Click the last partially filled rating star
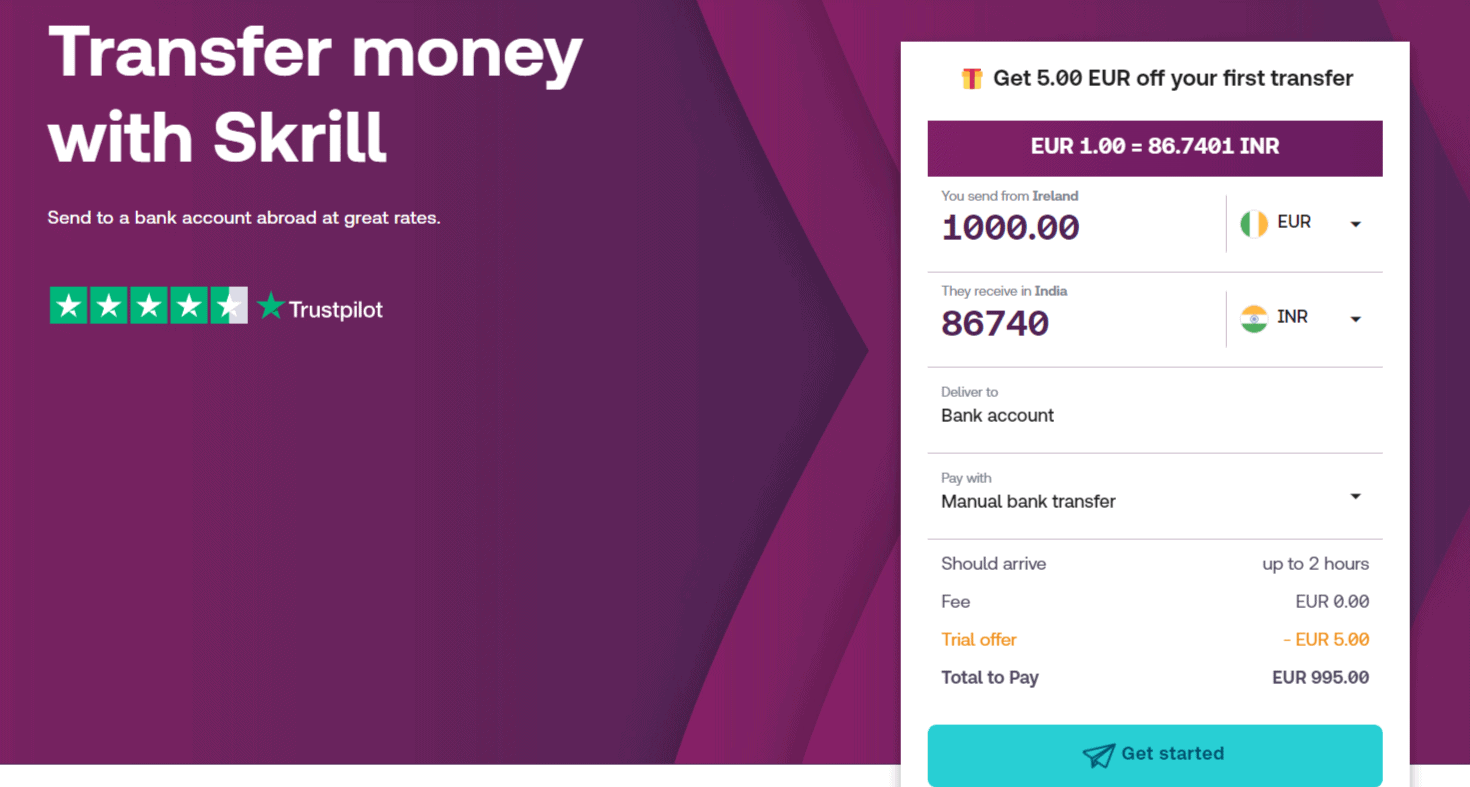 [x=228, y=305]
